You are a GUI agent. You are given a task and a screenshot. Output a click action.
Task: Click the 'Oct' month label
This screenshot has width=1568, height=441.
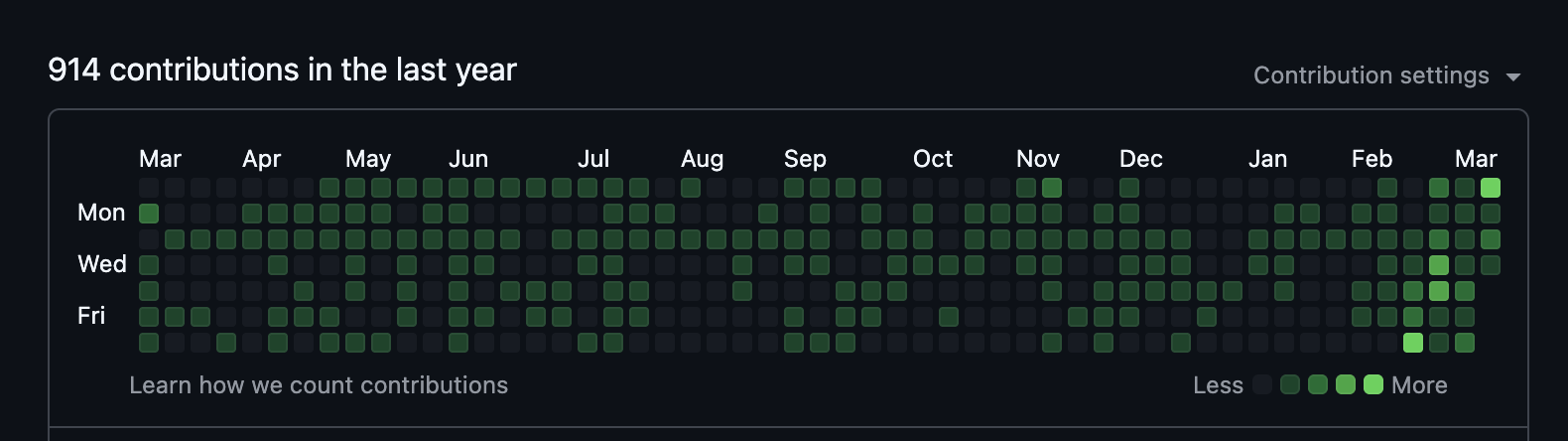point(933,159)
